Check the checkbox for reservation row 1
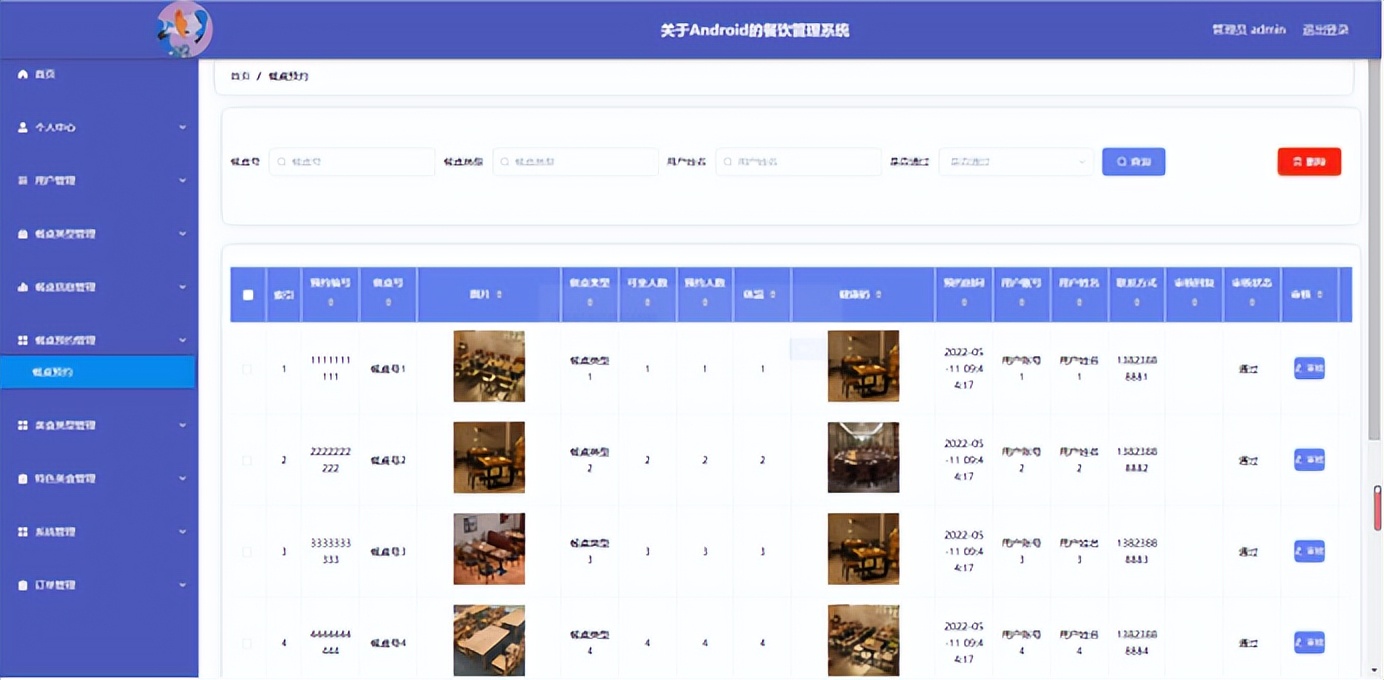This screenshot has width=1384, height=680. click(248, 367)
